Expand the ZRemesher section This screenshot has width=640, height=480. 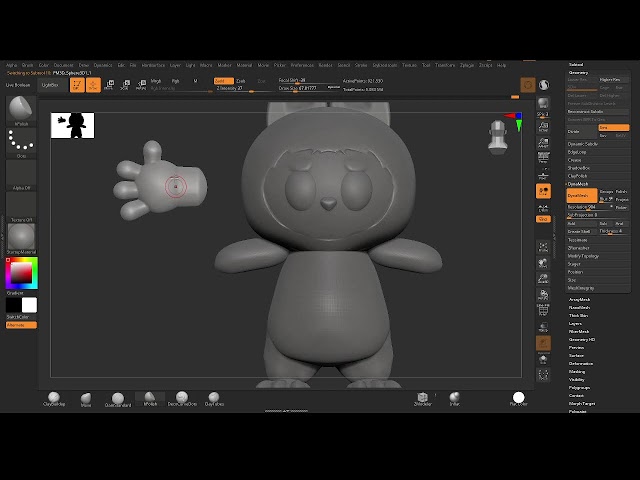579,248
